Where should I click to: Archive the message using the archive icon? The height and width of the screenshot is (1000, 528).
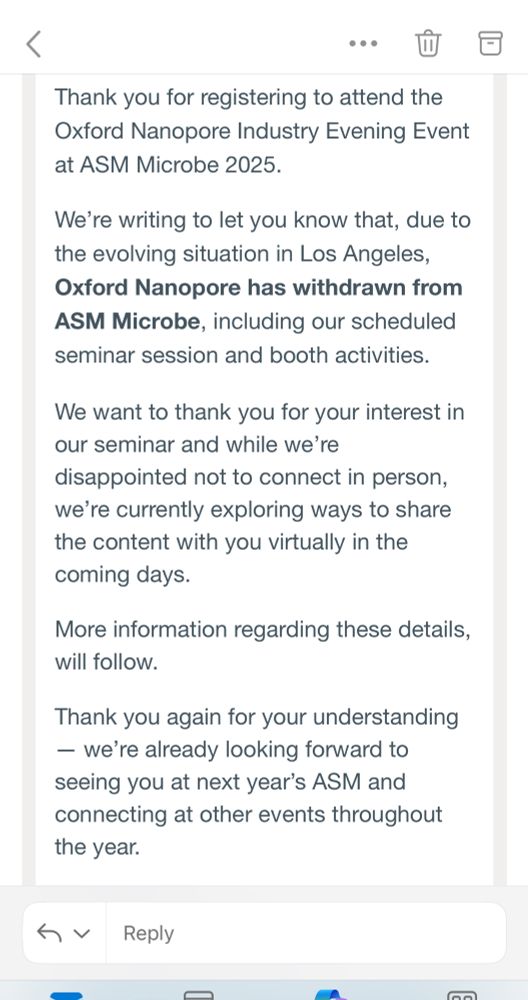coord(490,43)
